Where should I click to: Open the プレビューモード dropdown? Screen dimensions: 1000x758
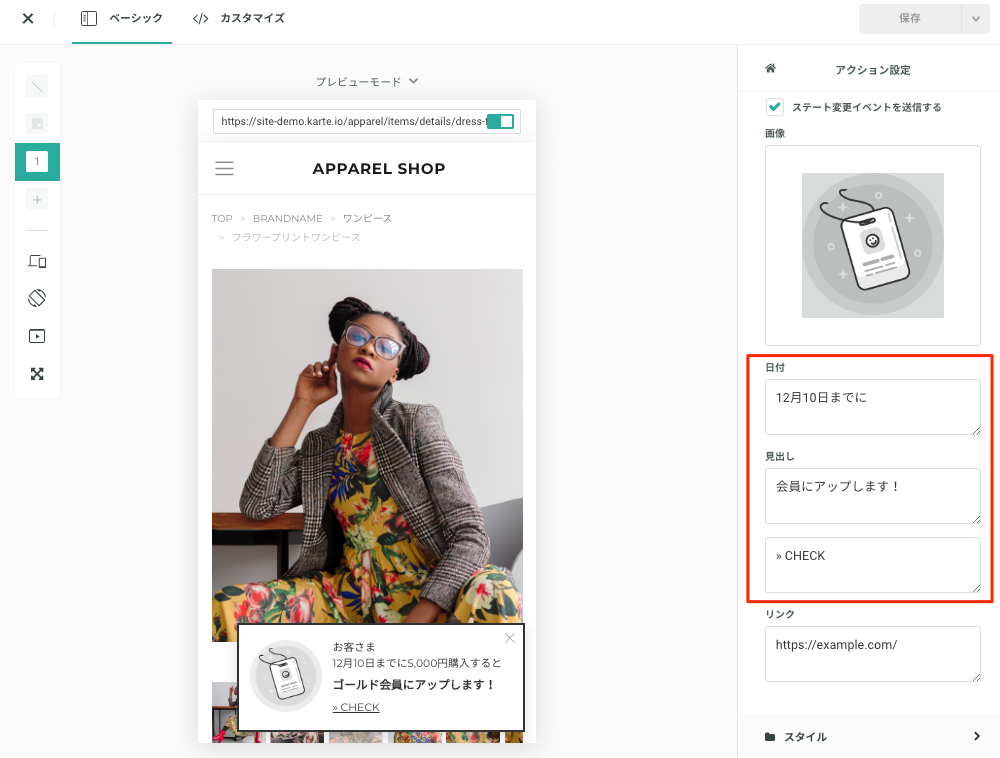367,82
